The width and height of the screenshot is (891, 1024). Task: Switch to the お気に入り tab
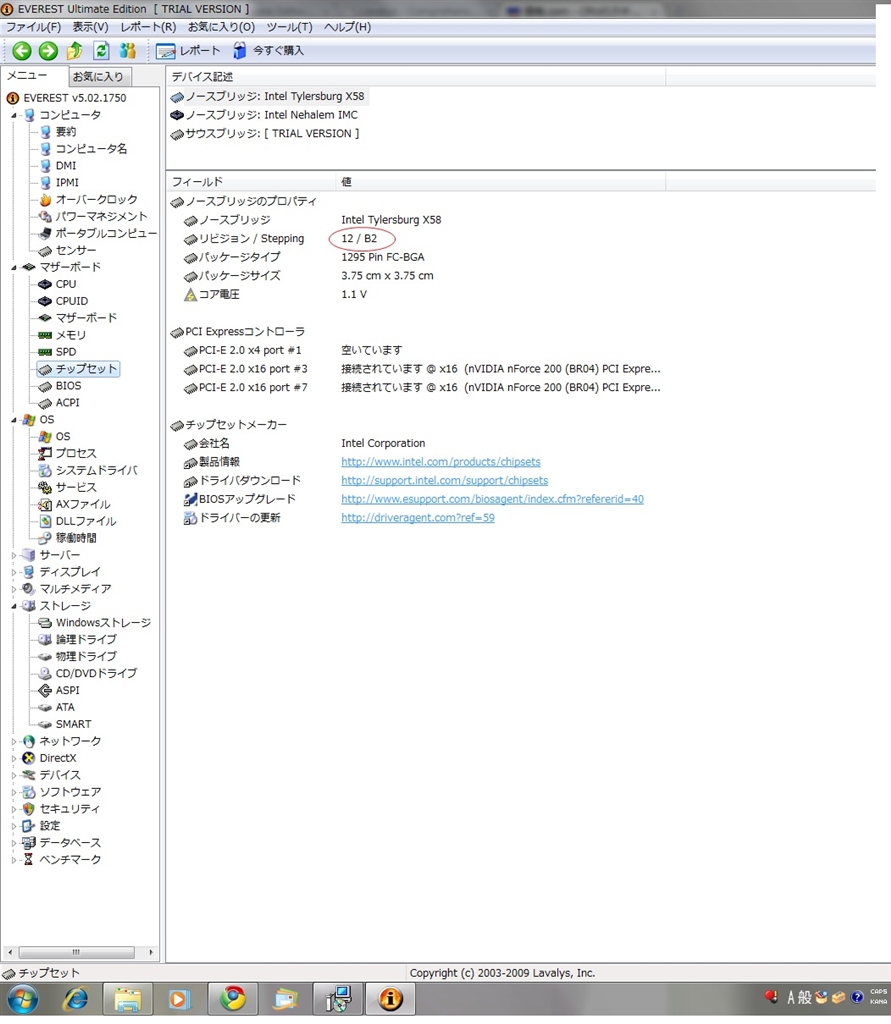coord(98,77)
